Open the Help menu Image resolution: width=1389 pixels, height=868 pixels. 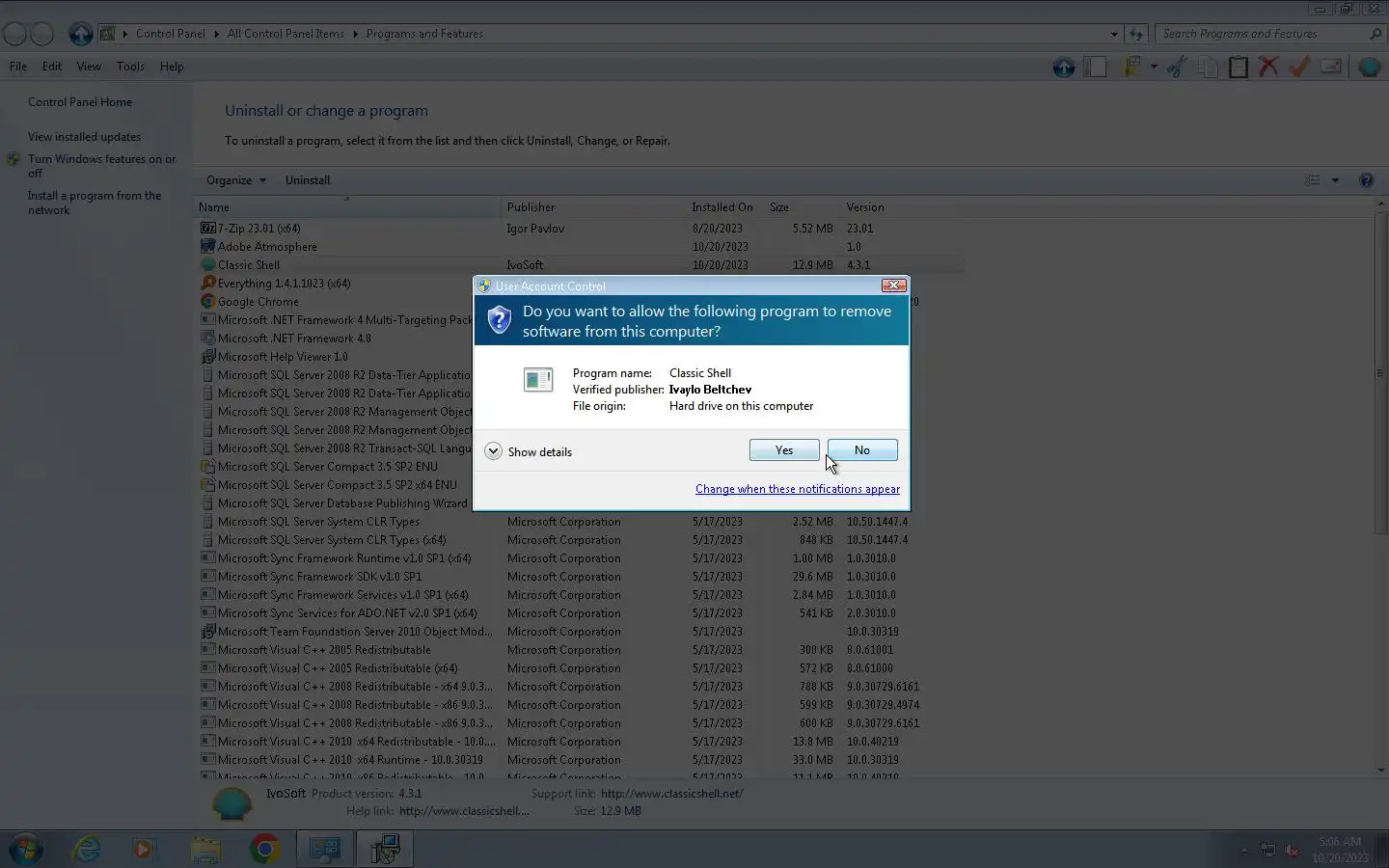[x=172, y=67]
